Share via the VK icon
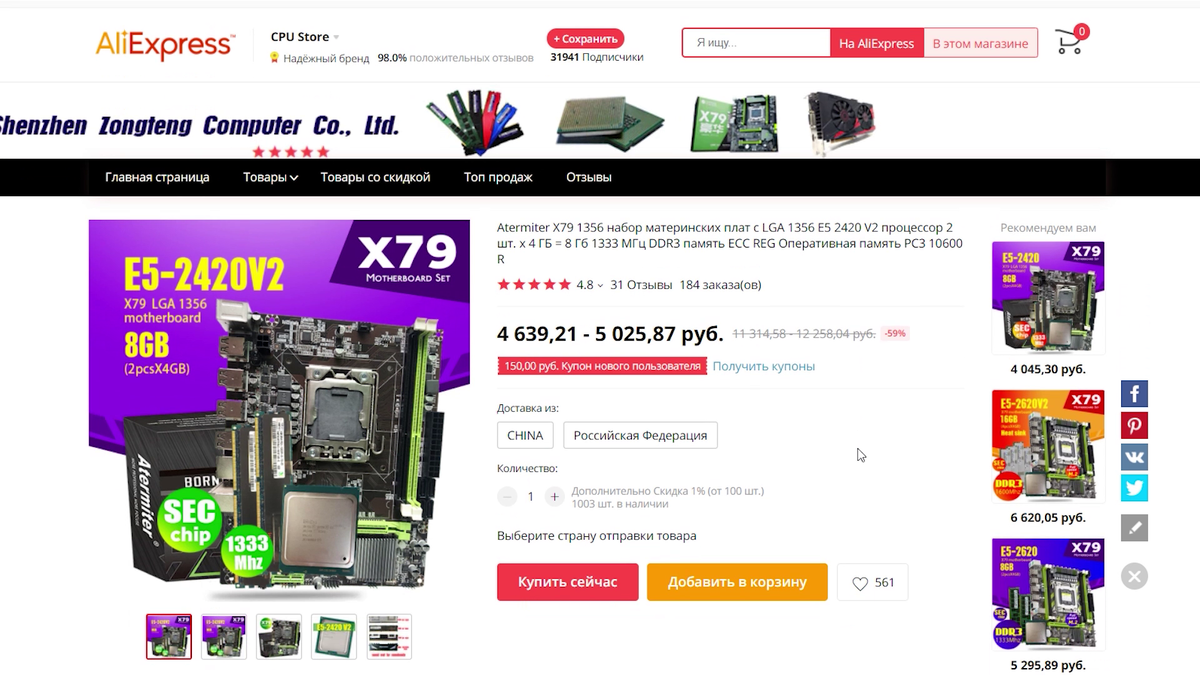Image resolution: width=1200 pixels, height=675 pixels. tap(1134, 457)
